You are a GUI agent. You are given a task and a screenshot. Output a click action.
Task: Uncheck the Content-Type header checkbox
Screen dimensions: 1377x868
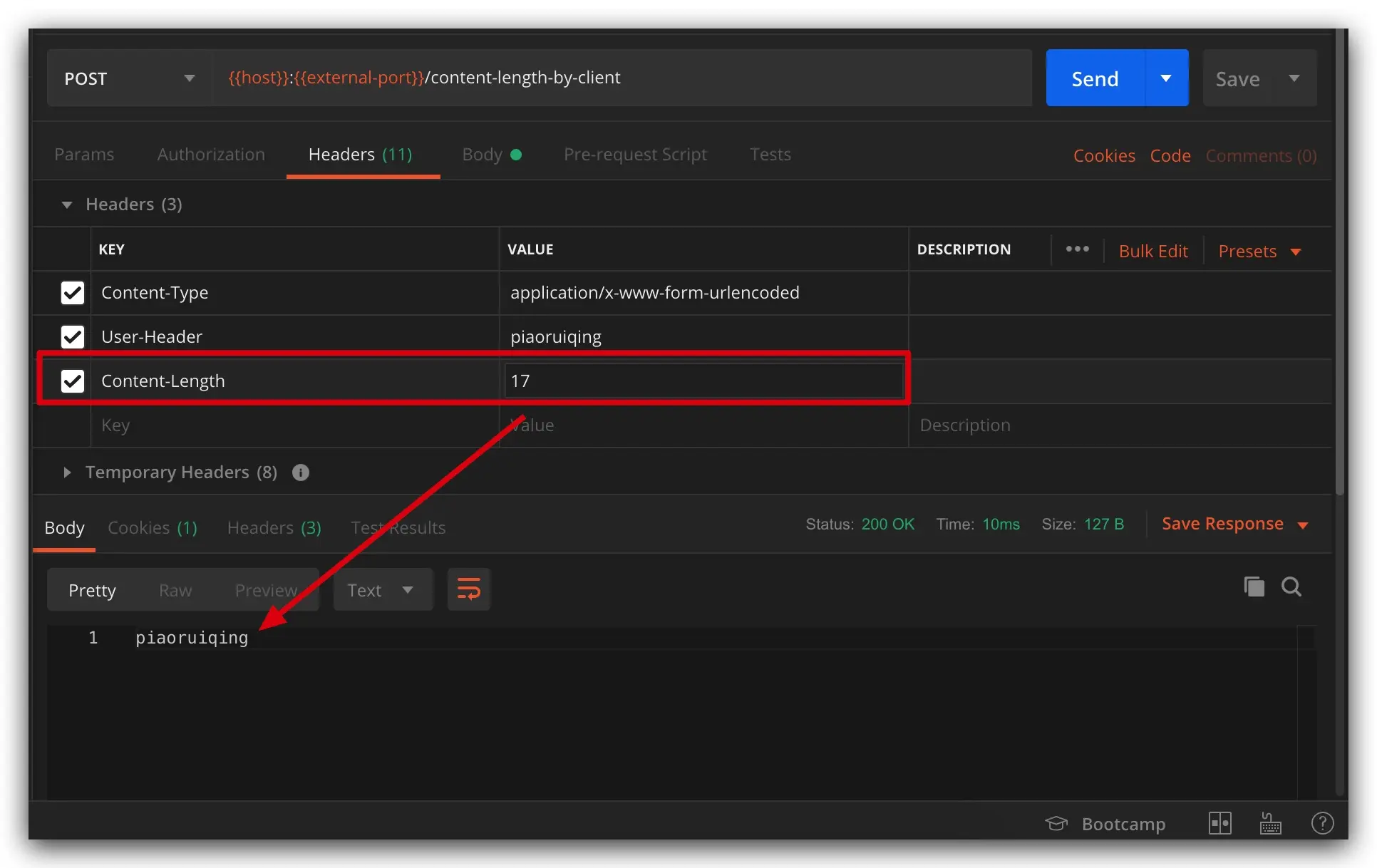point(73,293)
